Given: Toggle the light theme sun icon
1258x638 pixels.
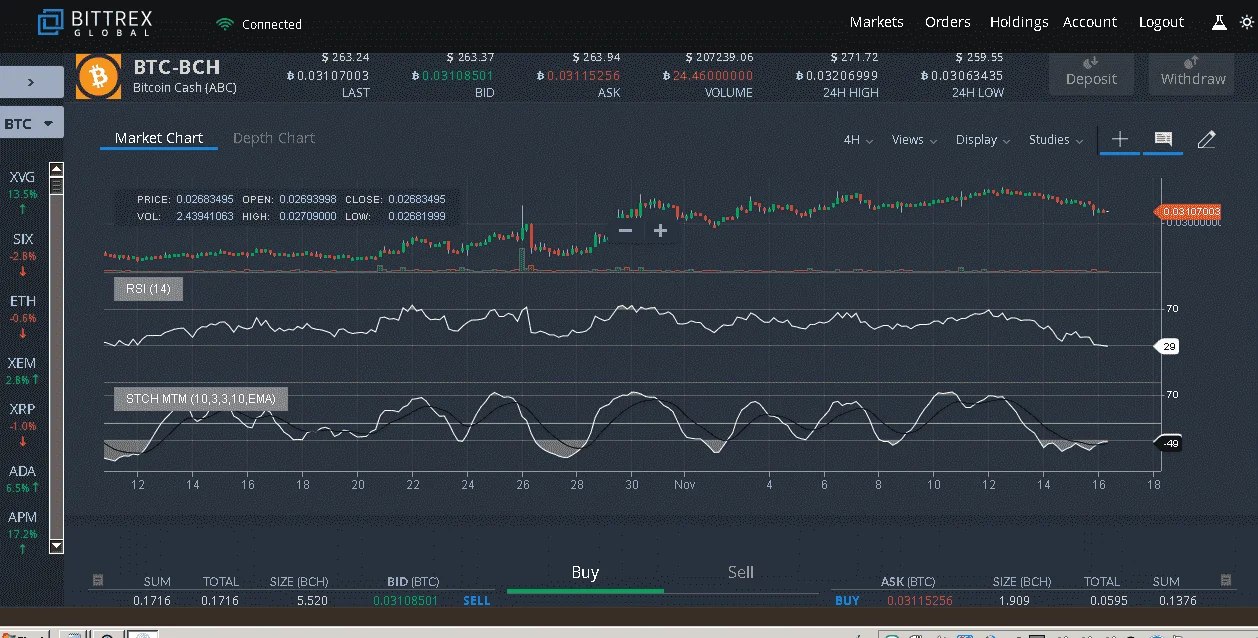Looking at the screenshot, I should [x=1245, y=22].
